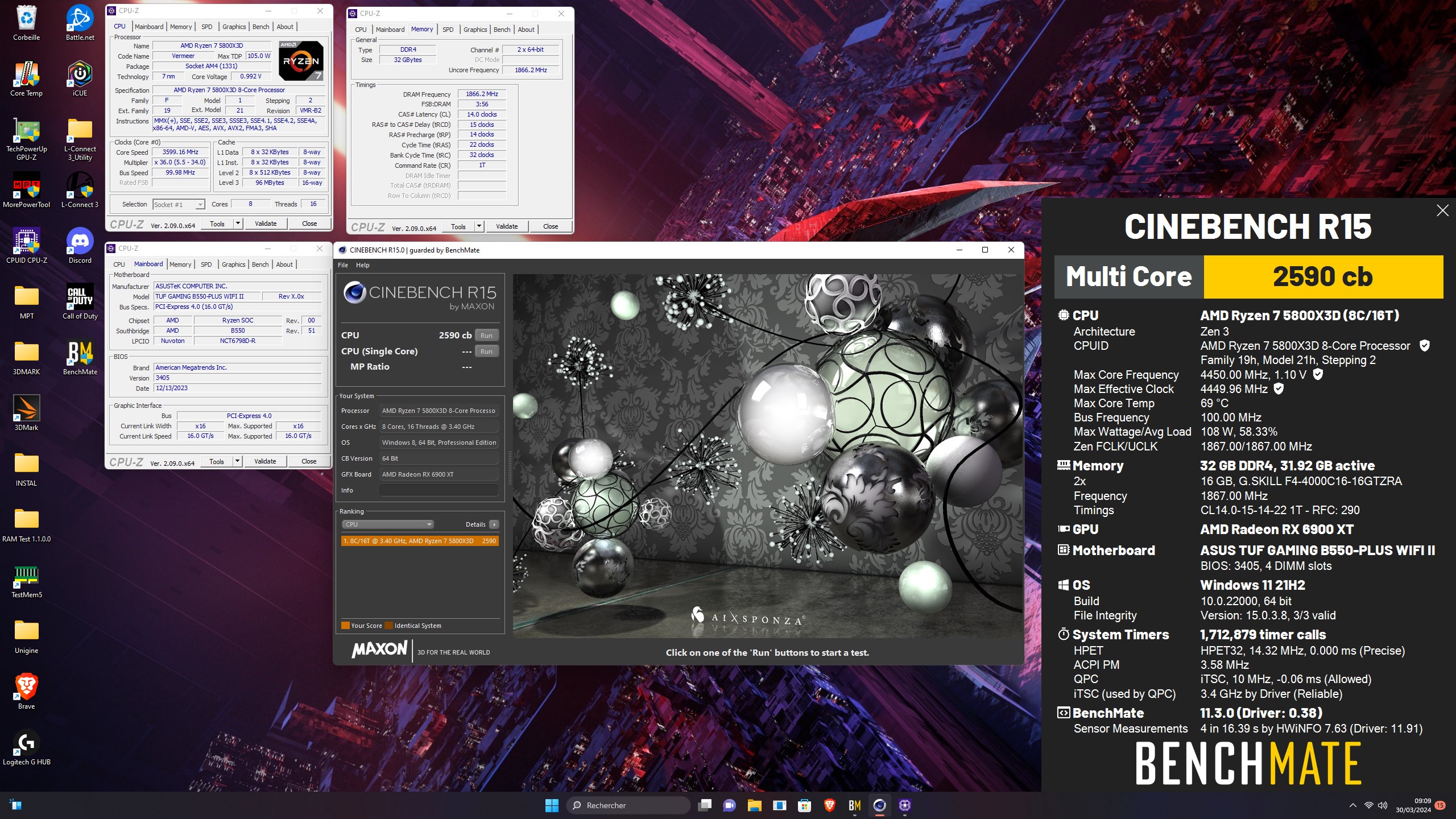Screen dimensions: 1456x819
Task: Launch iCUE desktop shortcut
Action: pyautogui.click(x=80, y=78)
